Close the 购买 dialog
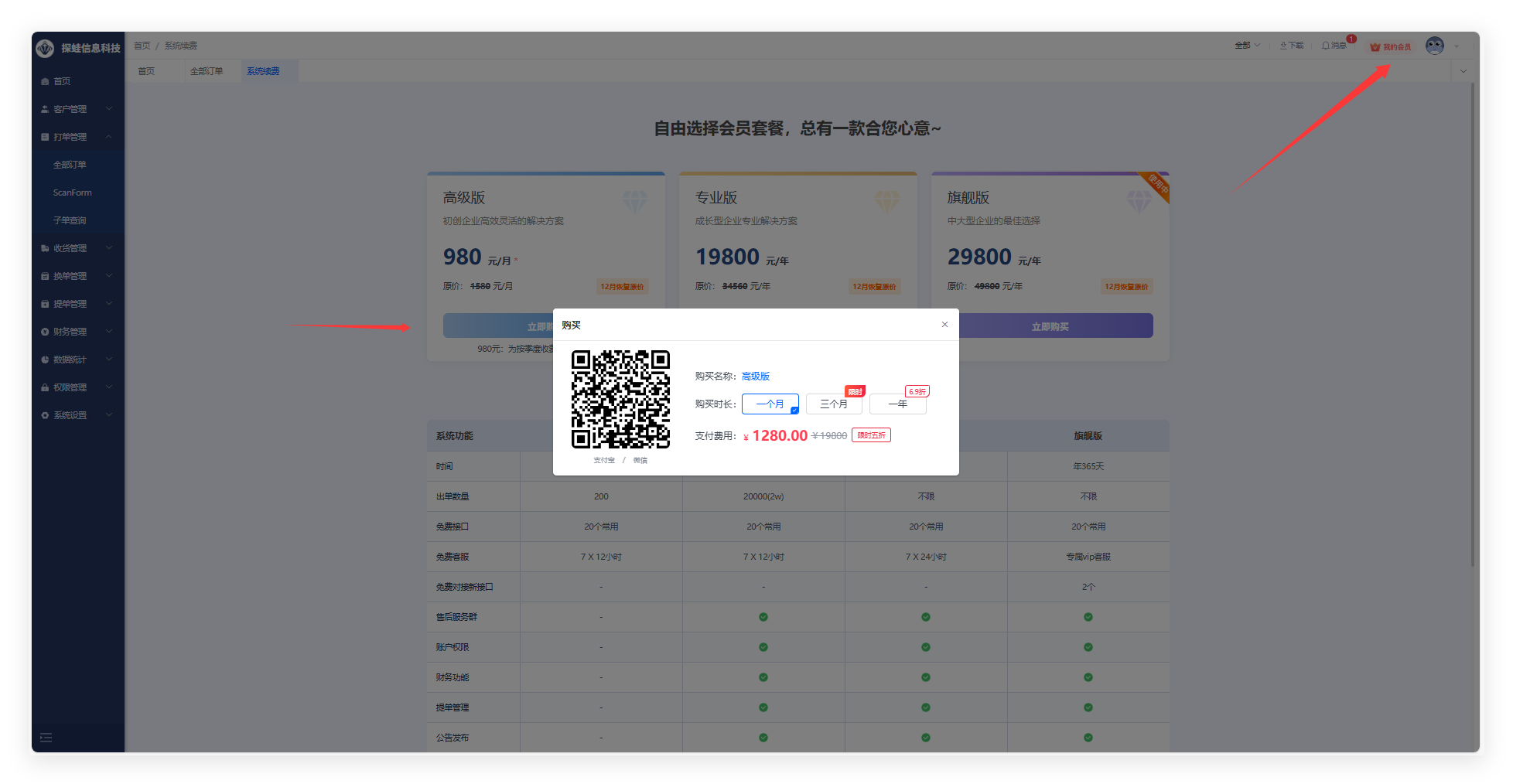This screenshot has height=784, width=1513. [x=944, y=325]
